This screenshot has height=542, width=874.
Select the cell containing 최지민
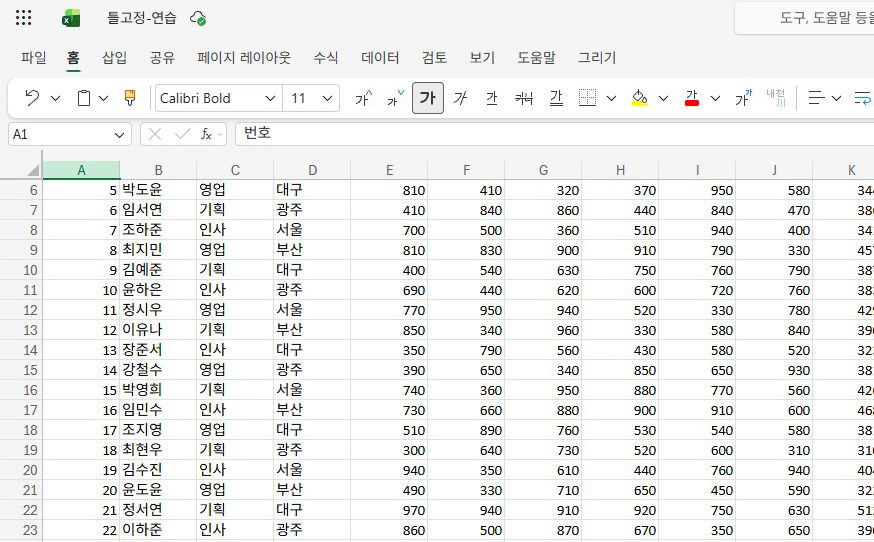(x=158, y=250)
